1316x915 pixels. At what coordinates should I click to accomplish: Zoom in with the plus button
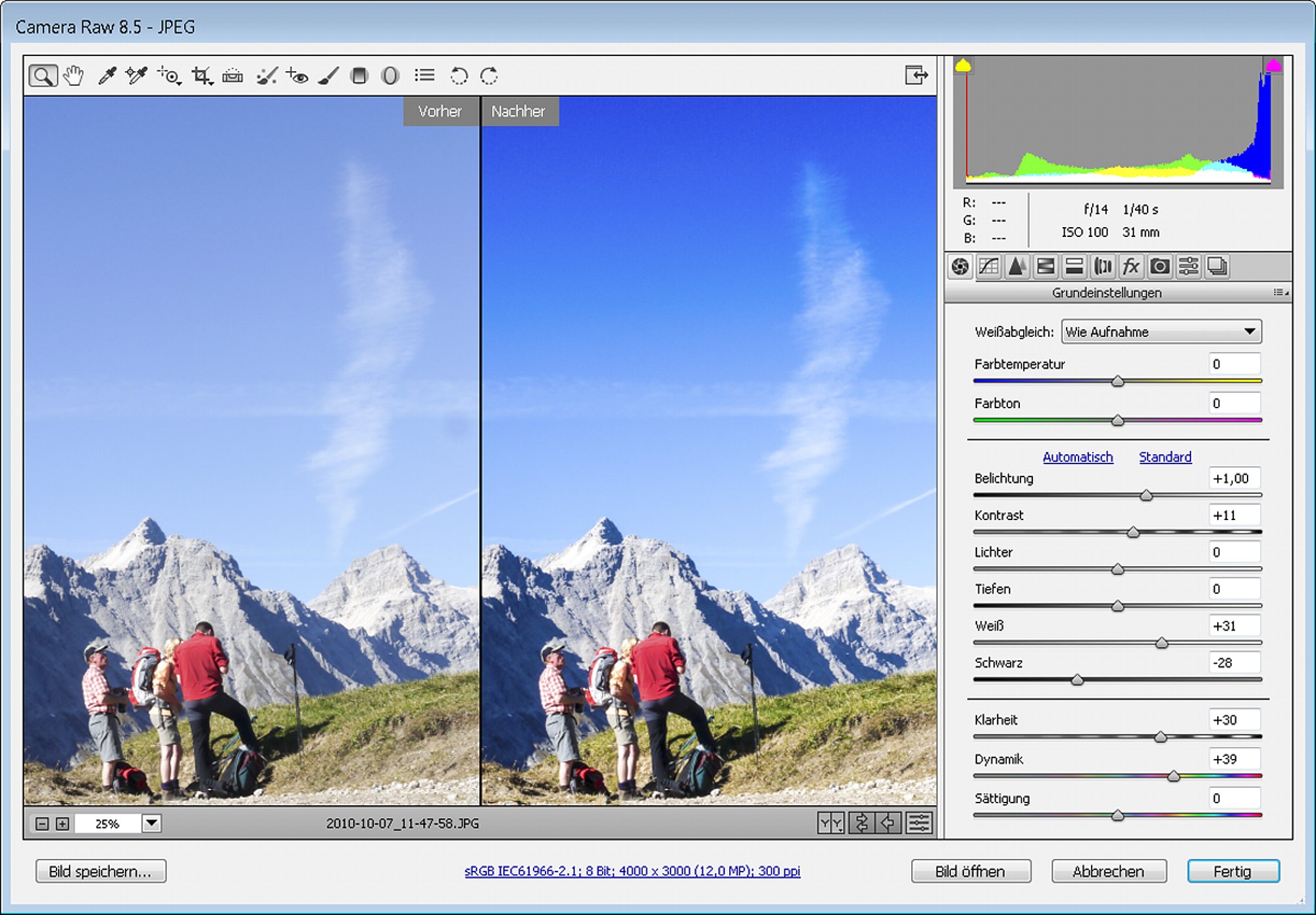(x=63, y=823)
